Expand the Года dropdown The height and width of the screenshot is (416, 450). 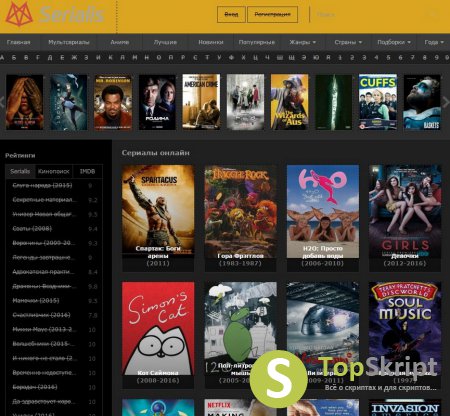tap(434, 42)
